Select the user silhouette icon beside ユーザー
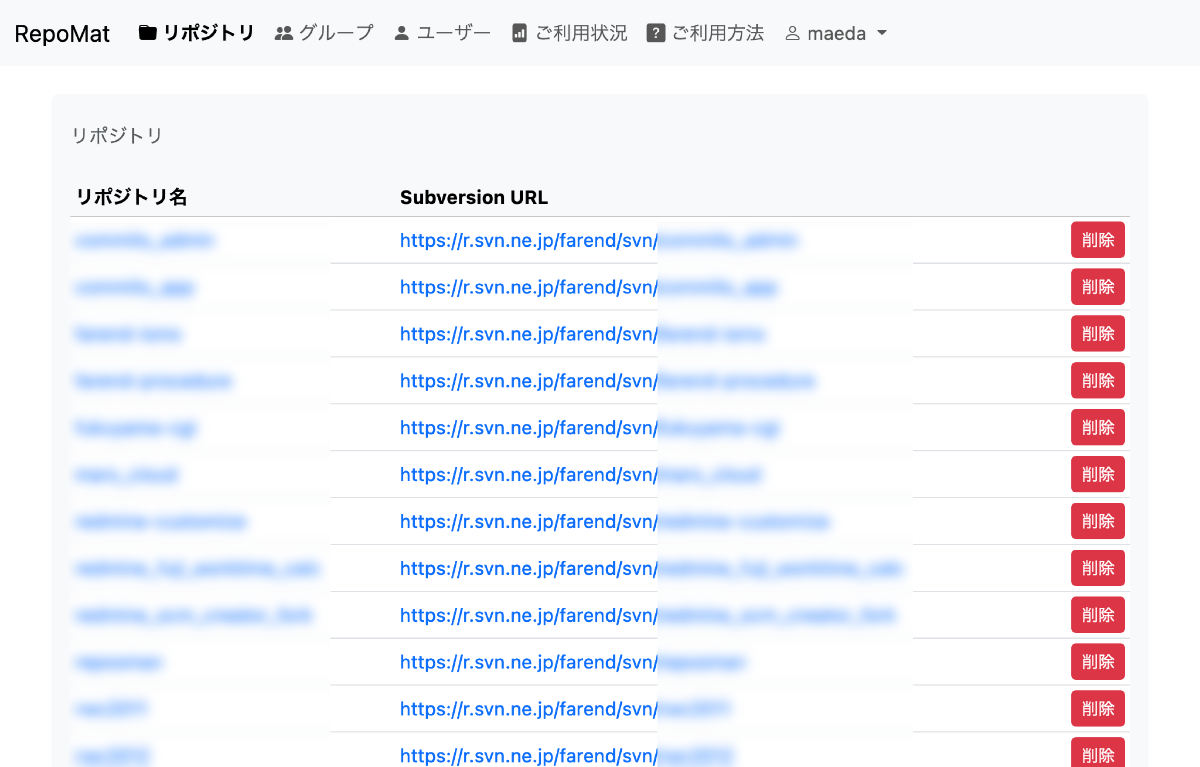1200x767 pixels. click(402, 32)
